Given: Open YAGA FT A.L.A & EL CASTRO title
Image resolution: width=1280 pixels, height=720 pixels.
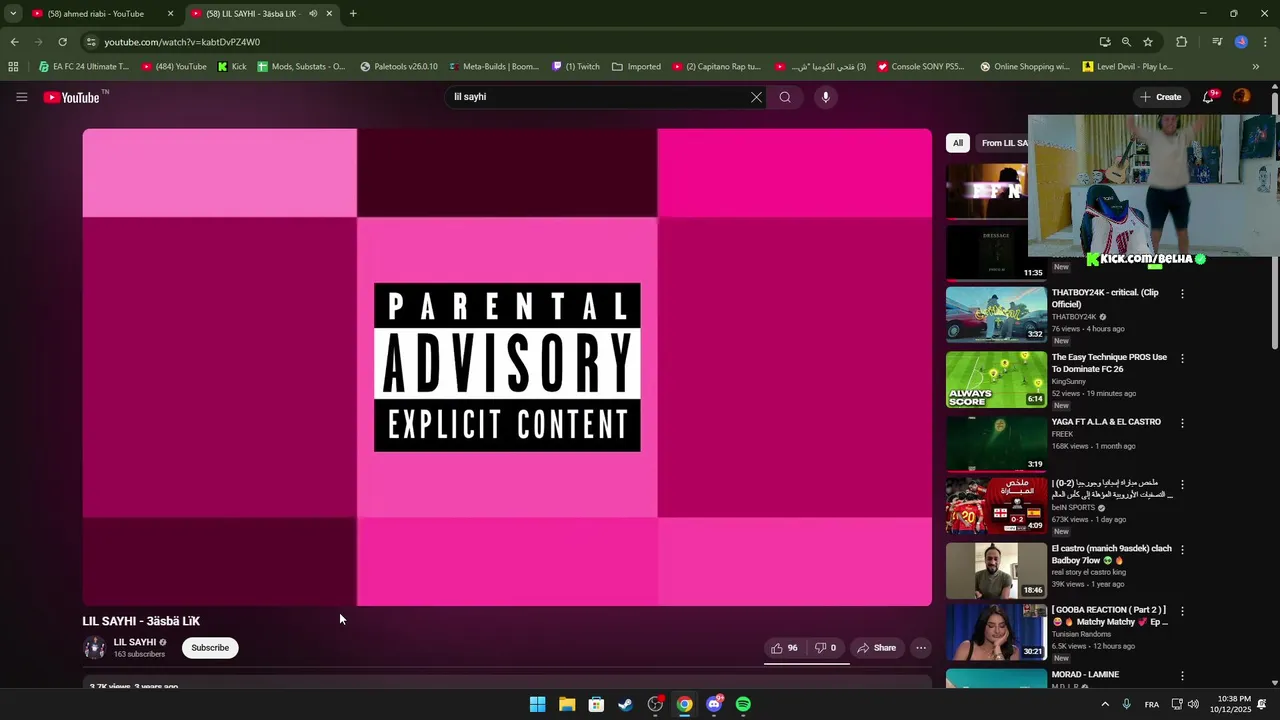Looking at the screenshot, I should (1106, 422).
